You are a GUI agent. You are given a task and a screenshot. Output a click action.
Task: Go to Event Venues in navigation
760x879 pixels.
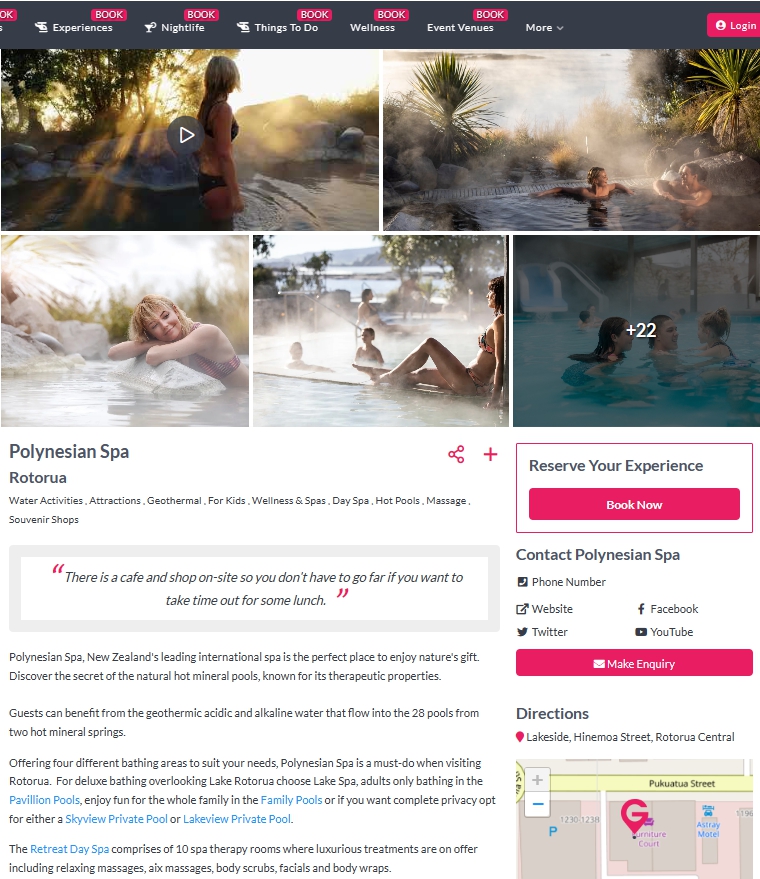pyautogui.click(x=460, y=27)
